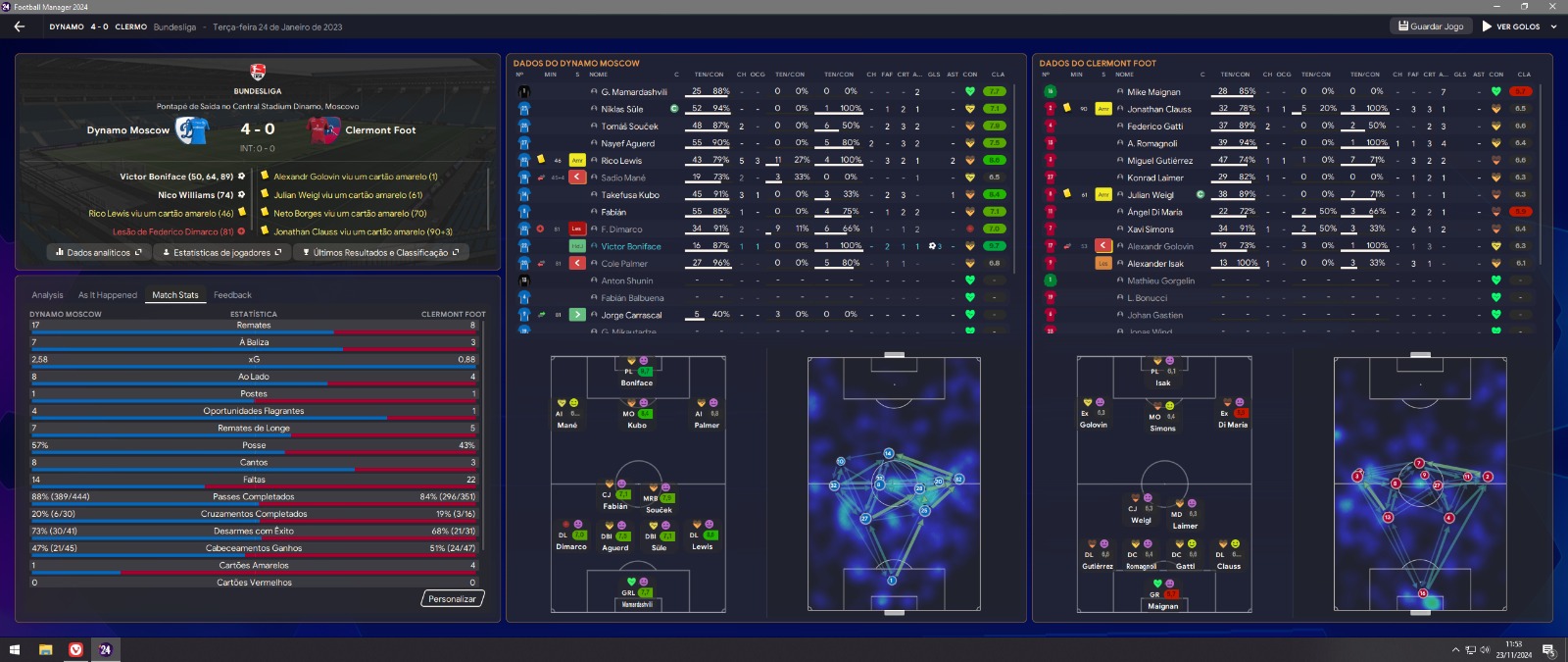The height and width of the screenshot is (662, 1568).
Task: Click Julian Weigl's captain badge
Action: (x=1200, y=194)
